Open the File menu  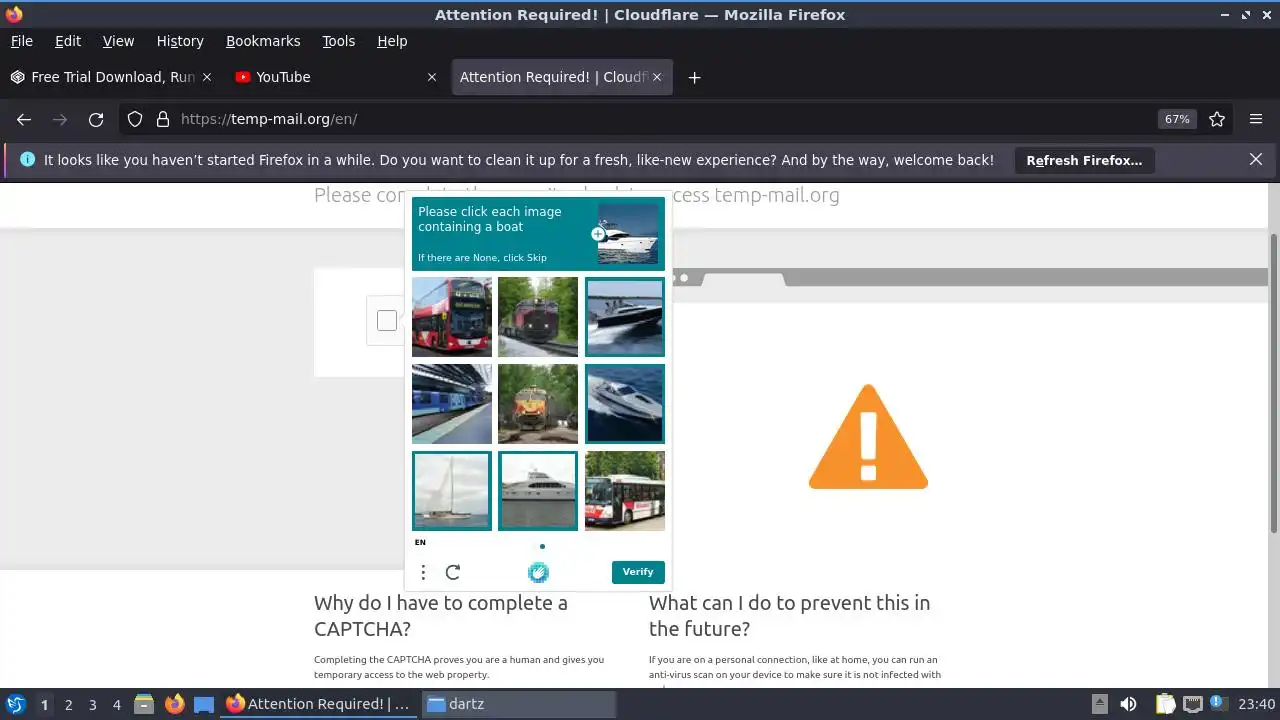(21, 41)
